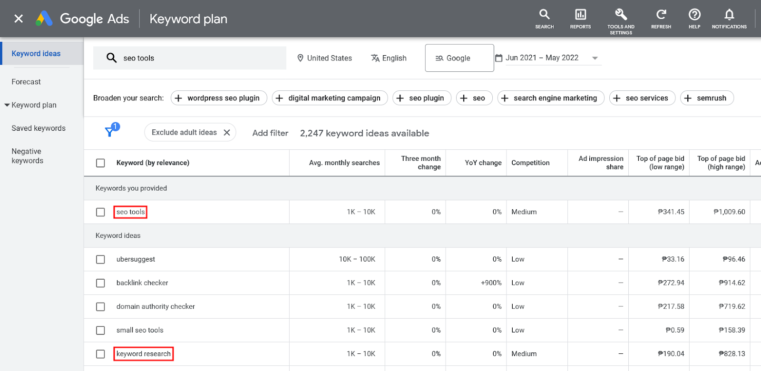Image resolution: width=761 pixels, height=371 pixels.
Task: Sort by Ad impression share column
Action: pos(601,163)
